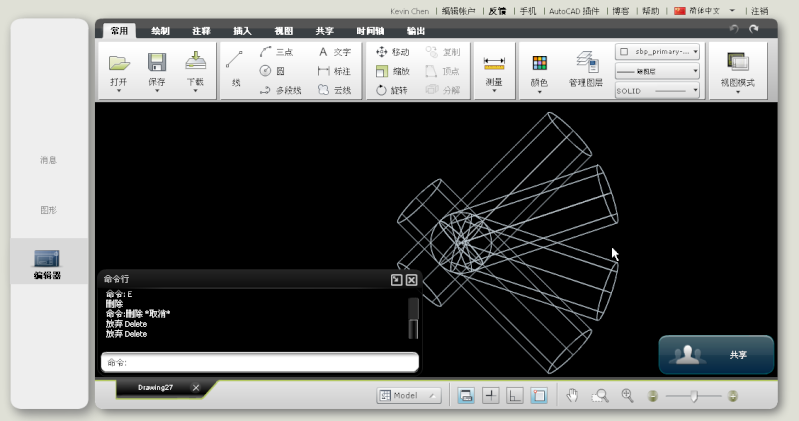Click the greyed 分解 explode tool

click(443, 90)
